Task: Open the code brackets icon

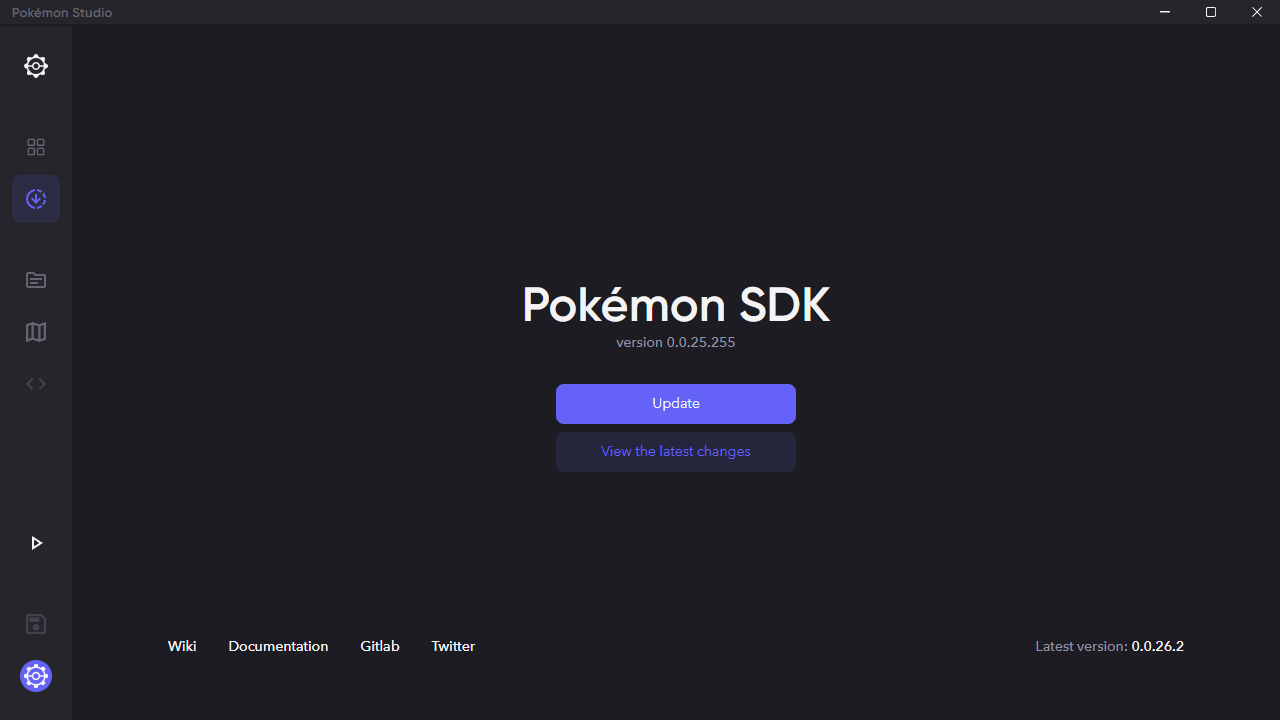Action: point(36,384)
